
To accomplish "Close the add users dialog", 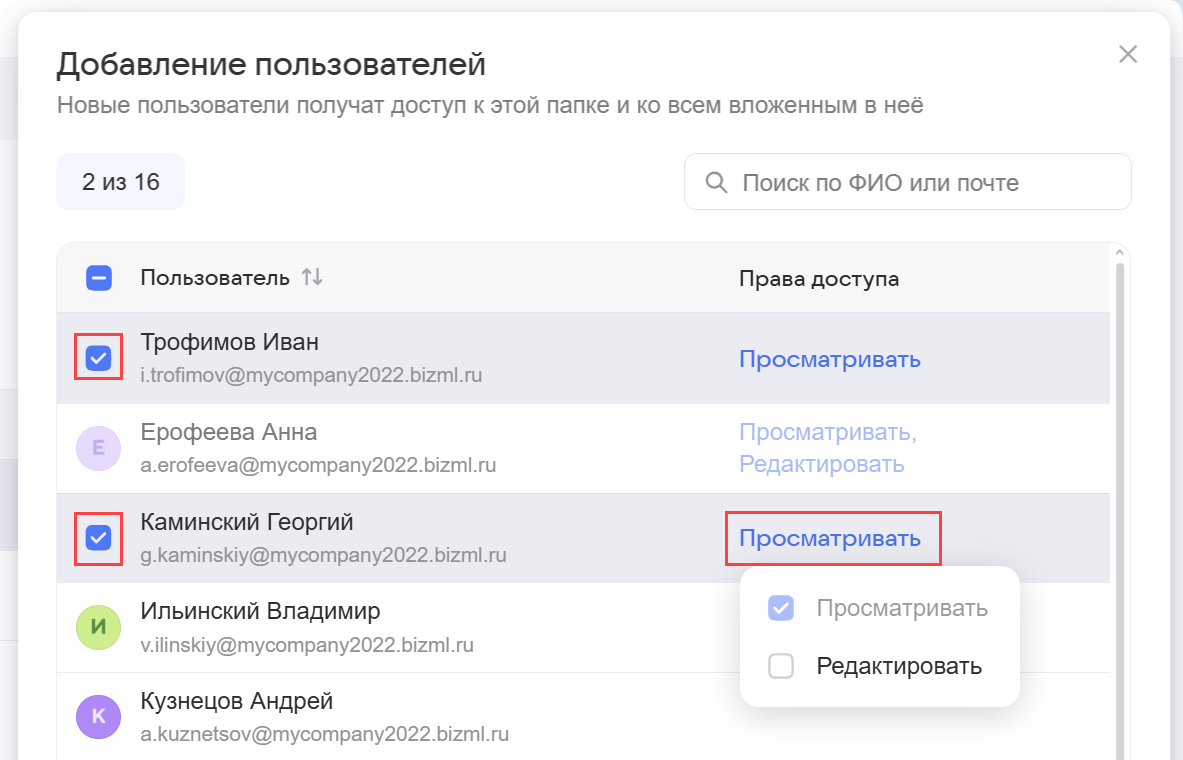I will click(1127, 55).
